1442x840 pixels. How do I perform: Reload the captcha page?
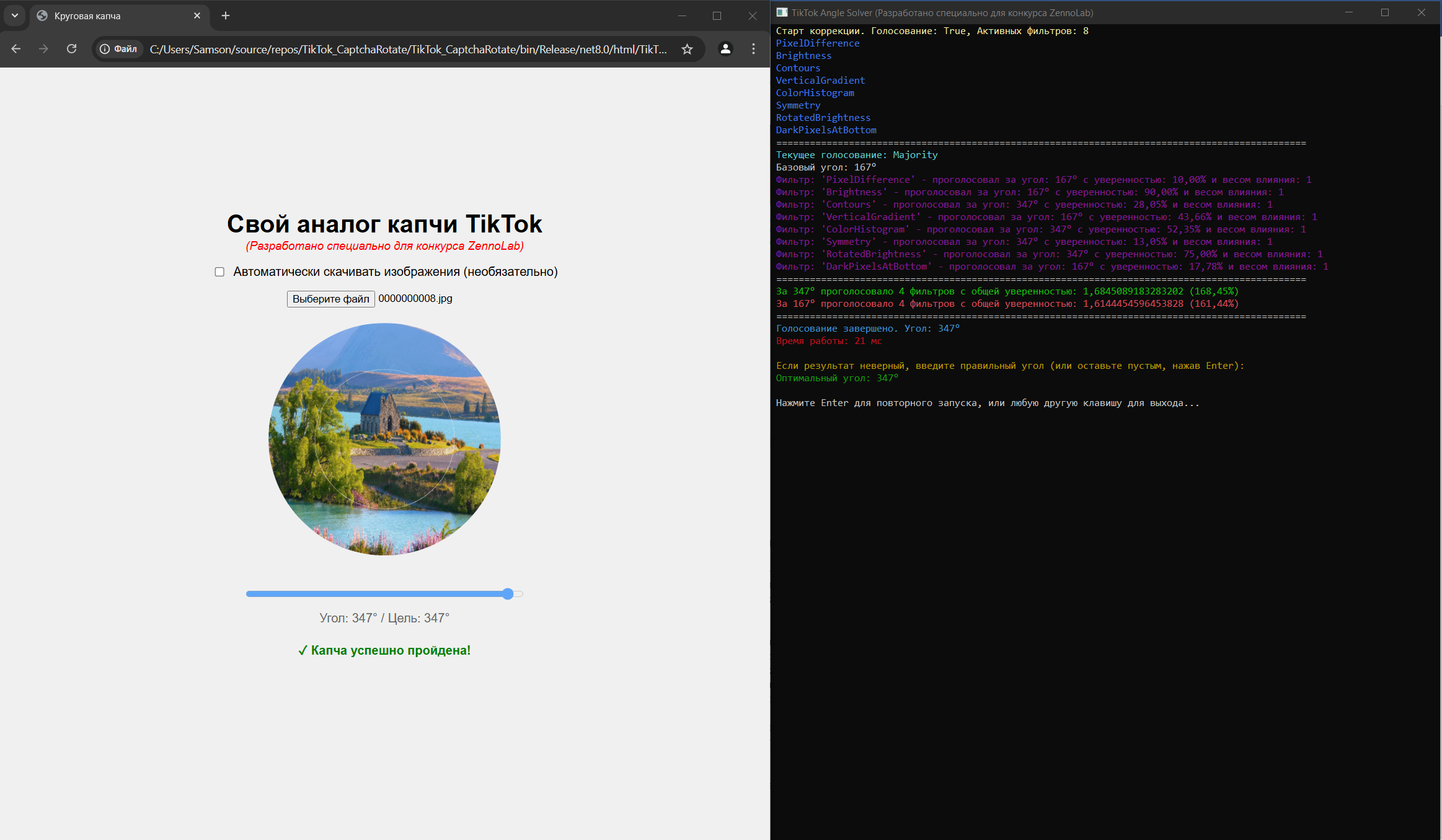tap(72, 49)
